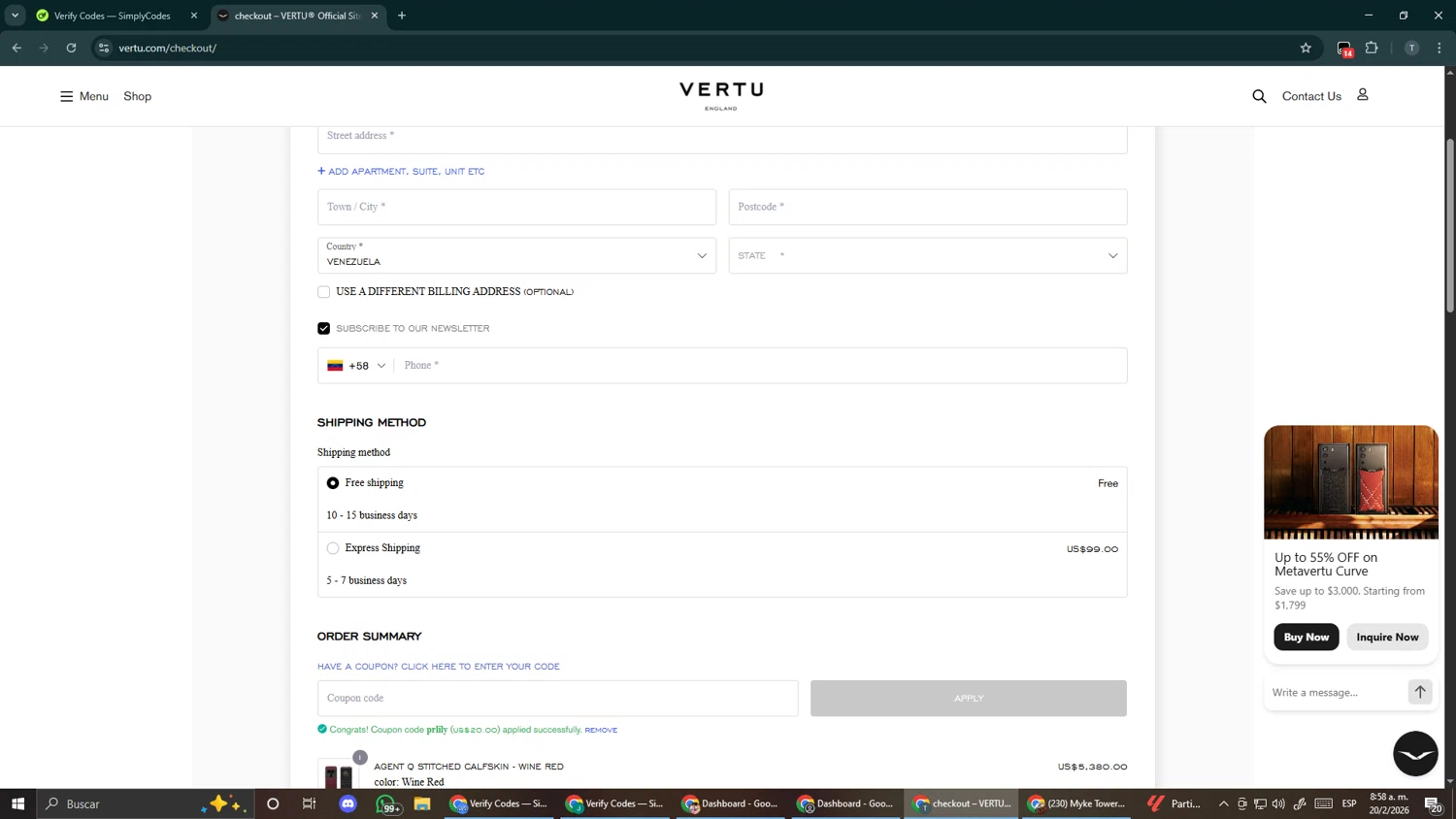This screenshot has height=819, width=1456.
Task: Open the State dropdown
Action: 928,255
